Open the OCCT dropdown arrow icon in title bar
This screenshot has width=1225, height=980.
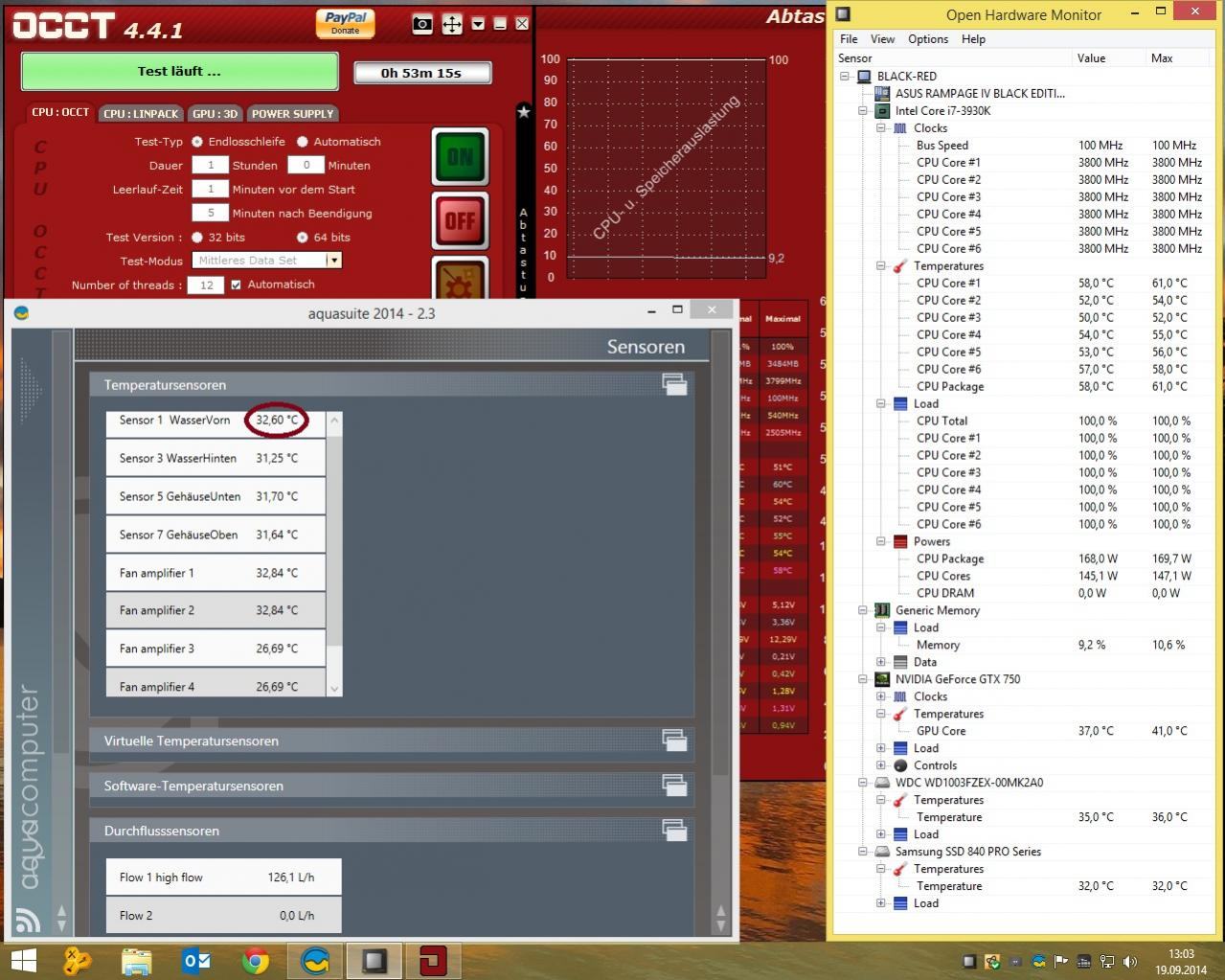478,24
